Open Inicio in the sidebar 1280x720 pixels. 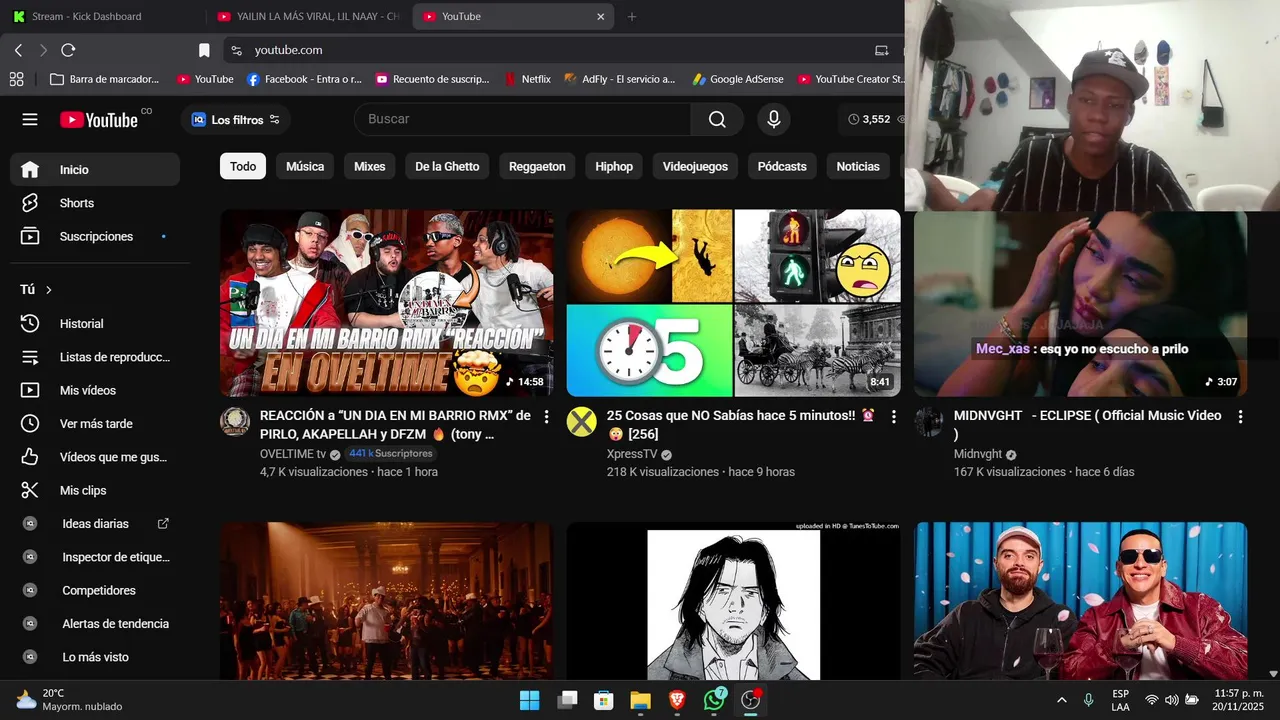[x=95, y=169]
